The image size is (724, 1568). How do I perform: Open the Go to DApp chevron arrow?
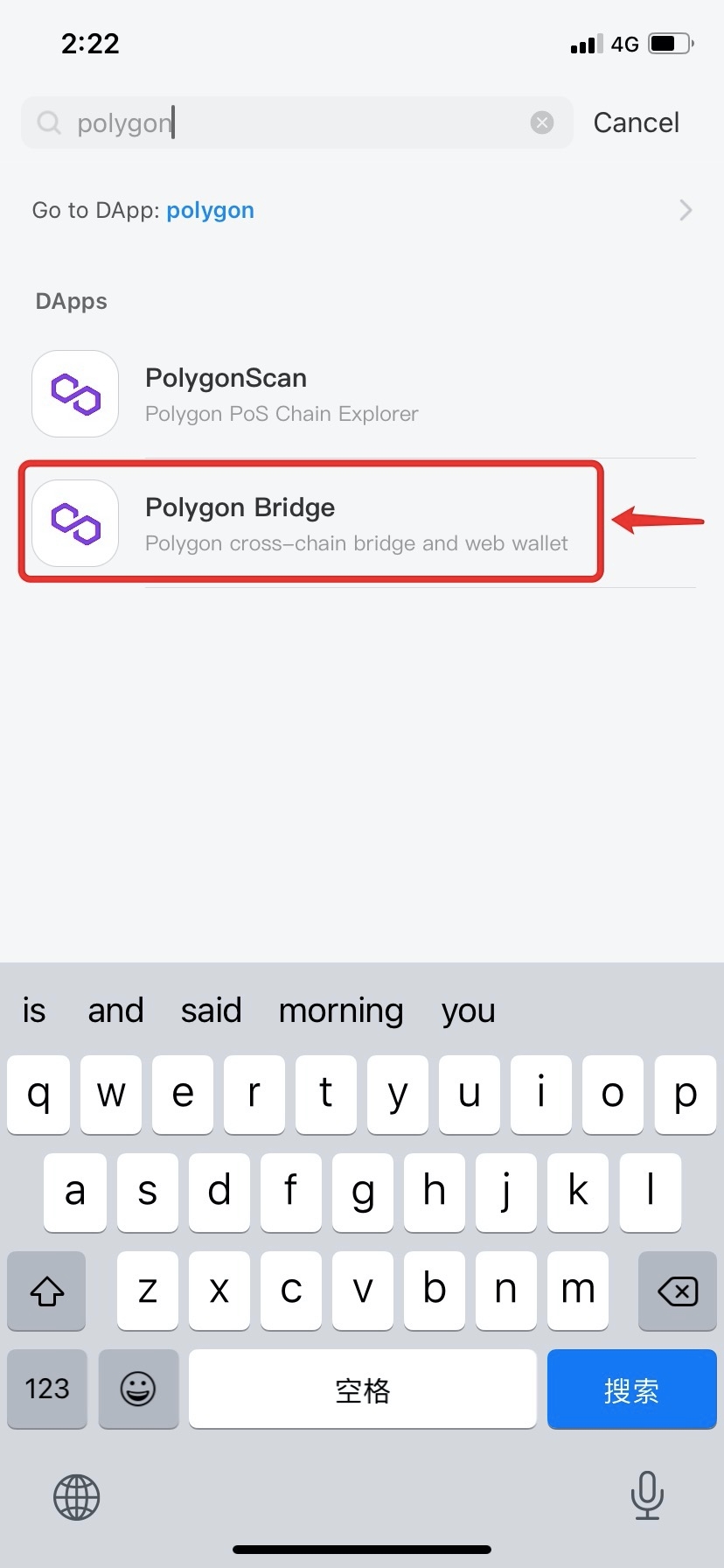pyautogui.click(x=686, y=210)
